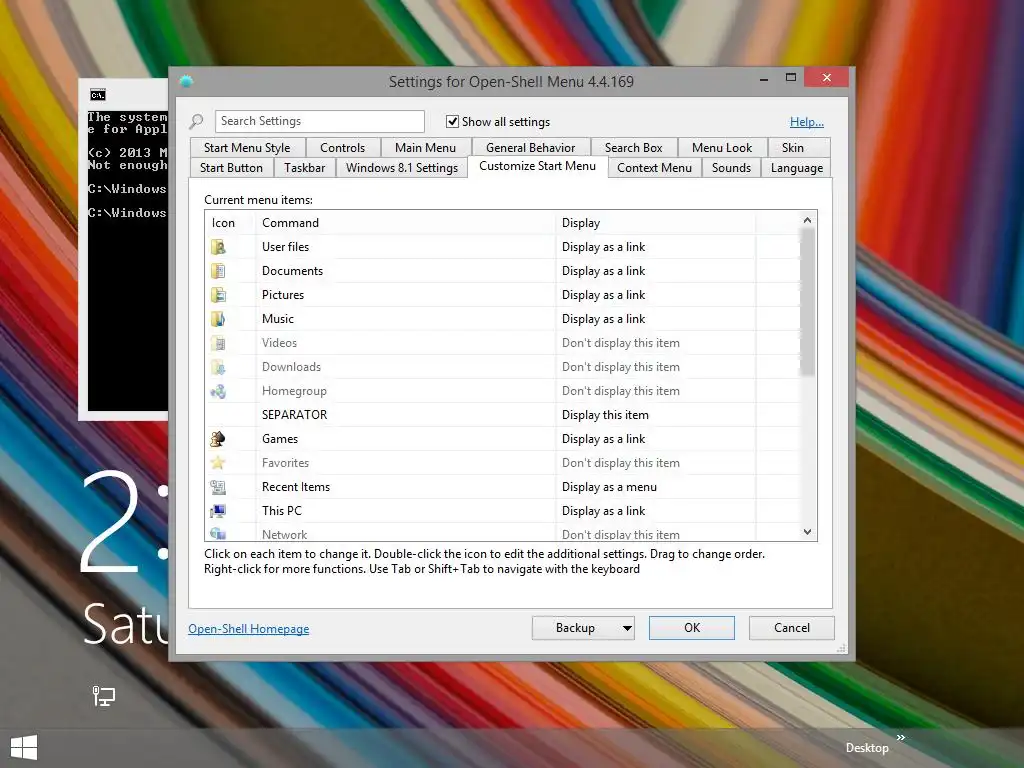Screen dimensions: 1024x768
Task: Switch to the Sounds tab
Action: (x=731, y=168)
